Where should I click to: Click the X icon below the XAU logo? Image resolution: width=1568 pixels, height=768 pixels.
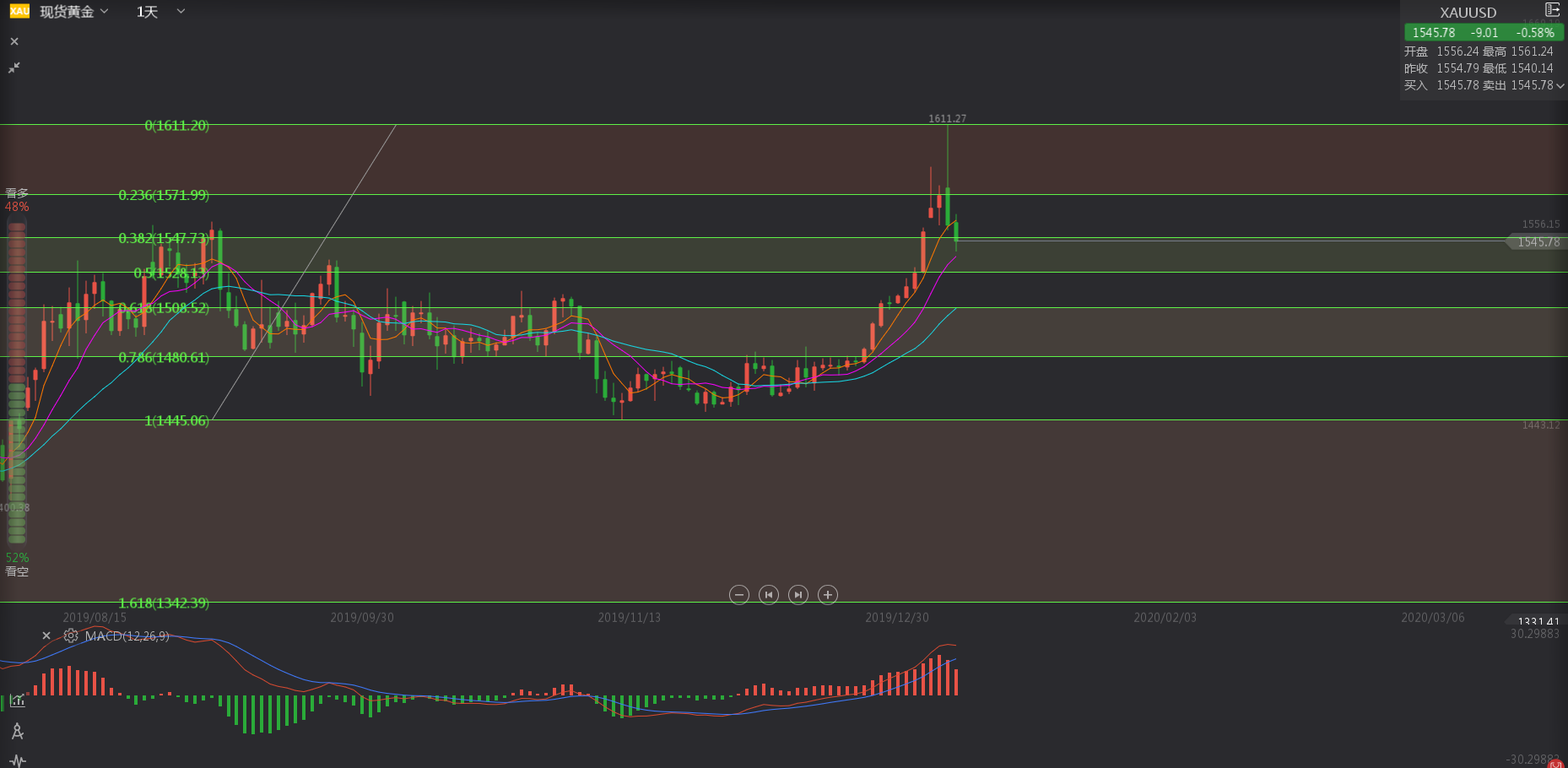click(x=14, y=41)
